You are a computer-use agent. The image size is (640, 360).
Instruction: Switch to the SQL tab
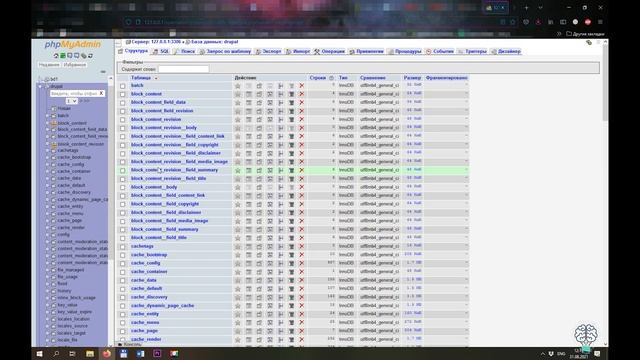pos(161,51)
